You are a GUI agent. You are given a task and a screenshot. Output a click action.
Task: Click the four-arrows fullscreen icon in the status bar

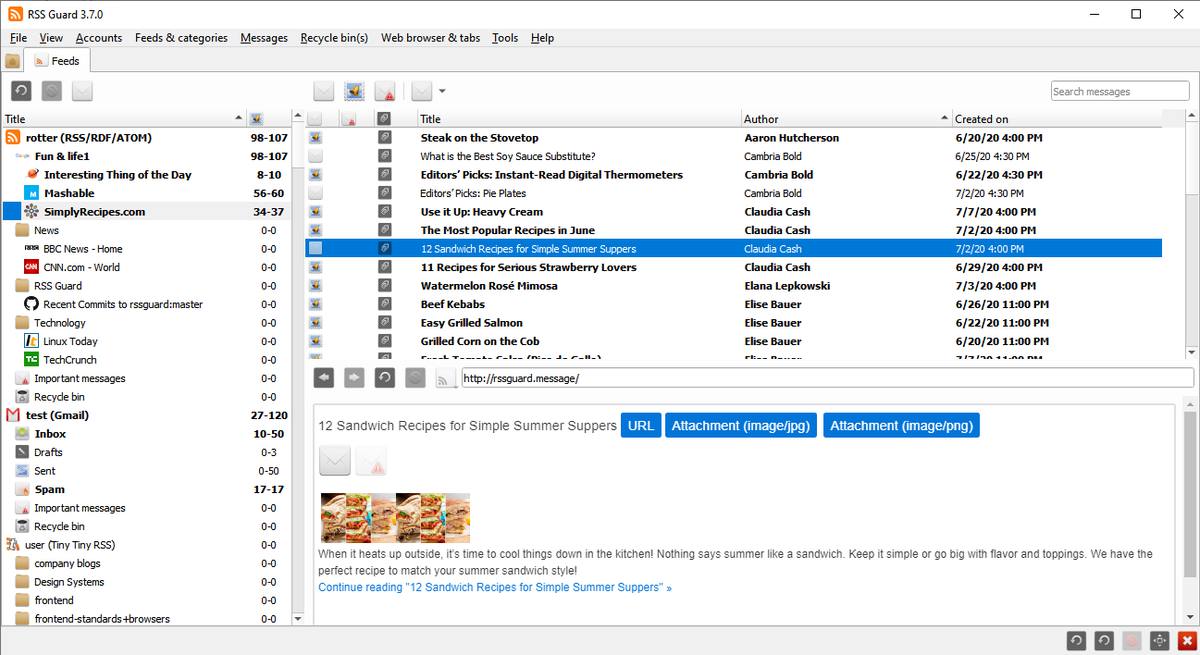1160,641
